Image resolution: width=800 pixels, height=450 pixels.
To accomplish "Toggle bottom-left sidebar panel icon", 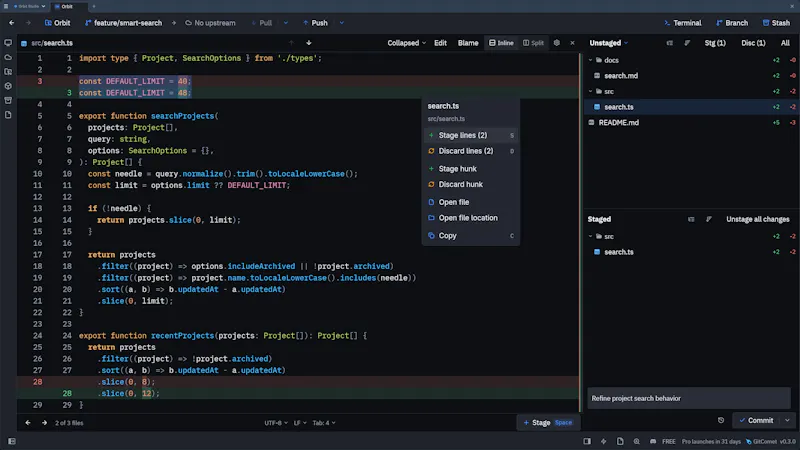I will click(12, 441).
